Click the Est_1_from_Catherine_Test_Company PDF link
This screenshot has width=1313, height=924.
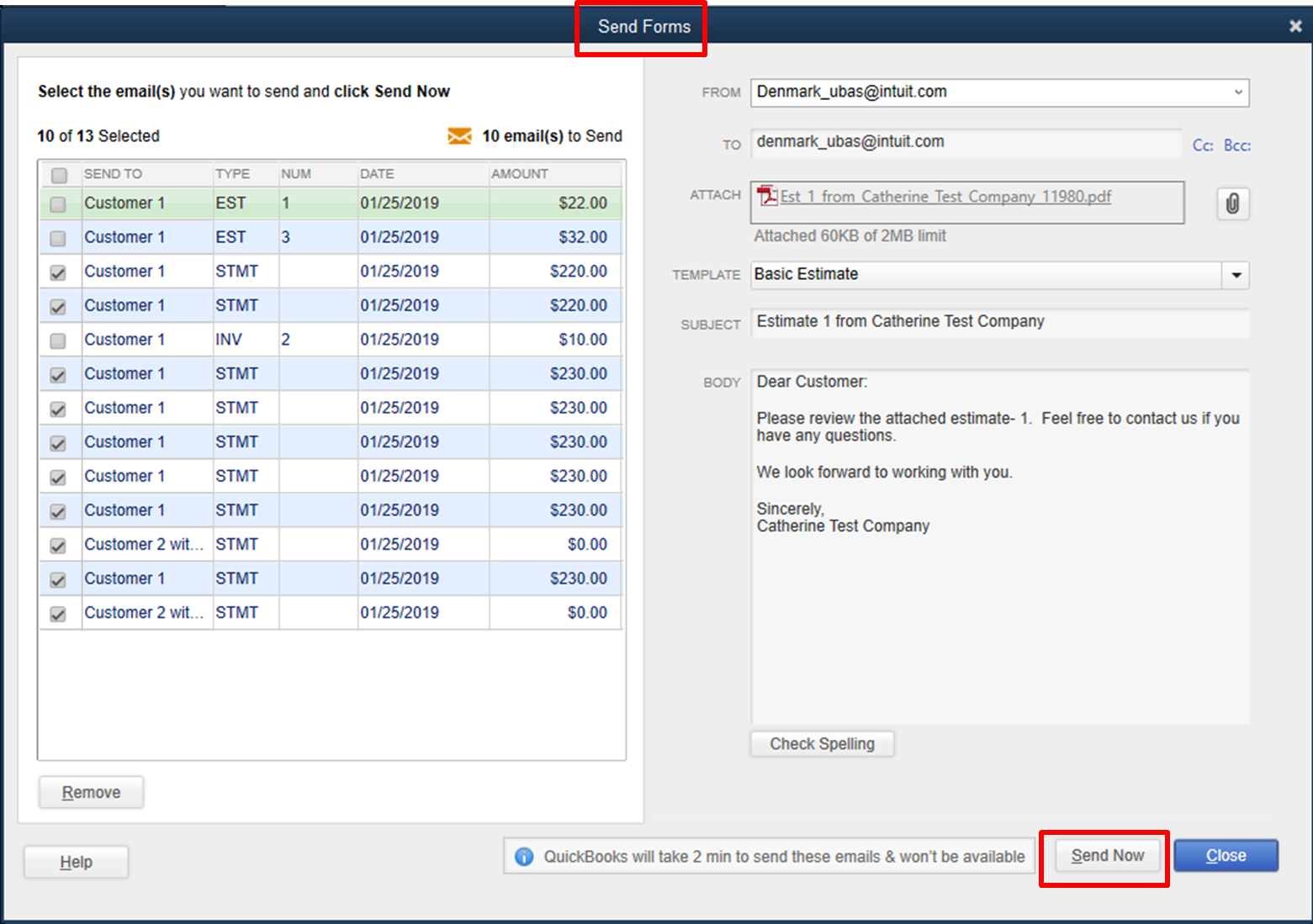(945, 196)
